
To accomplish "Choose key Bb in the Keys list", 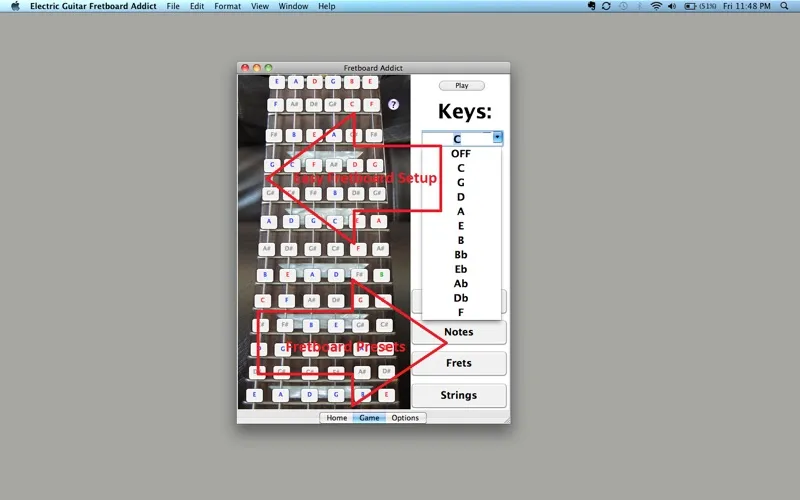I will click(x=461, y=255).
